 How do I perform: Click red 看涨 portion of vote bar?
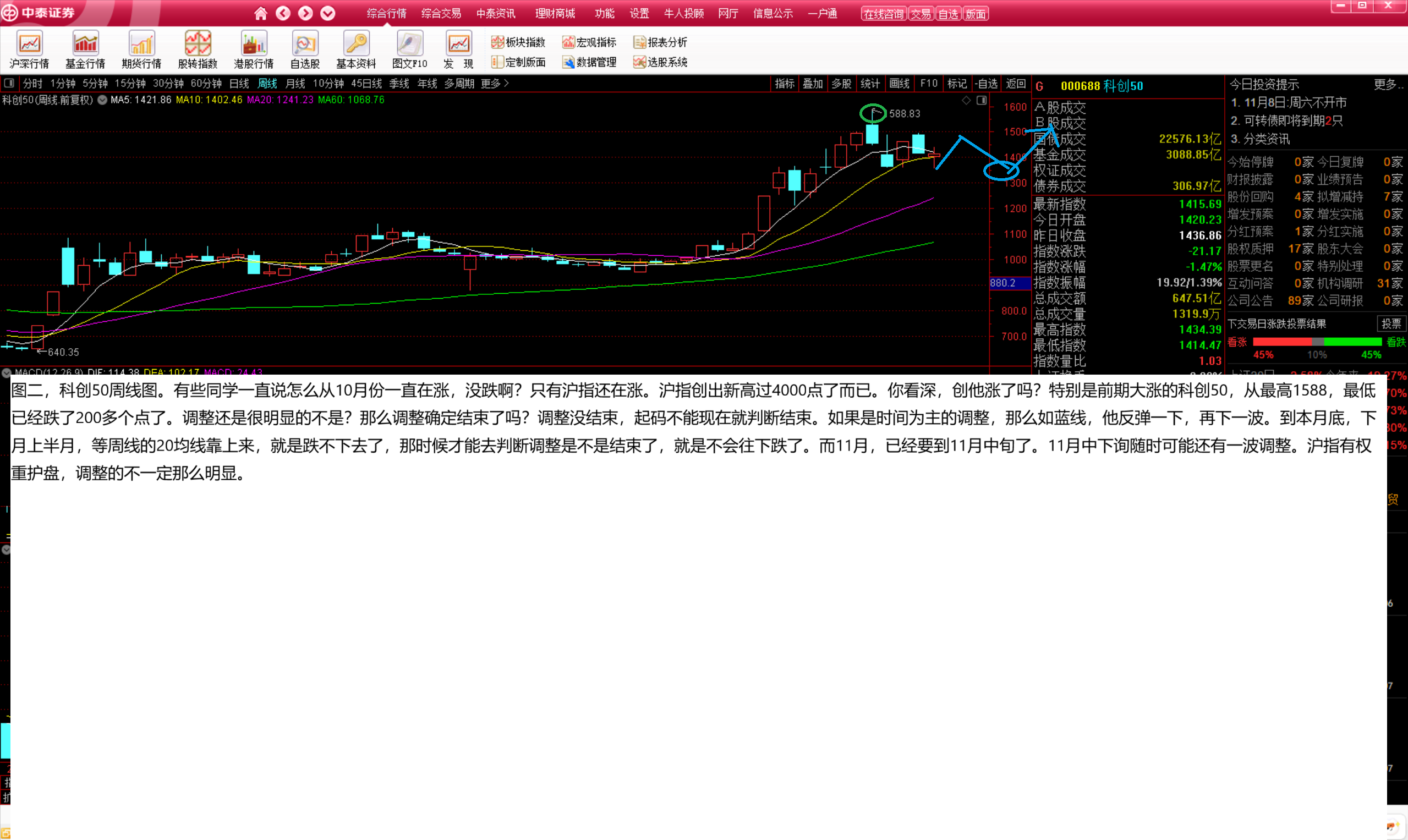[x=1282, y=342]
